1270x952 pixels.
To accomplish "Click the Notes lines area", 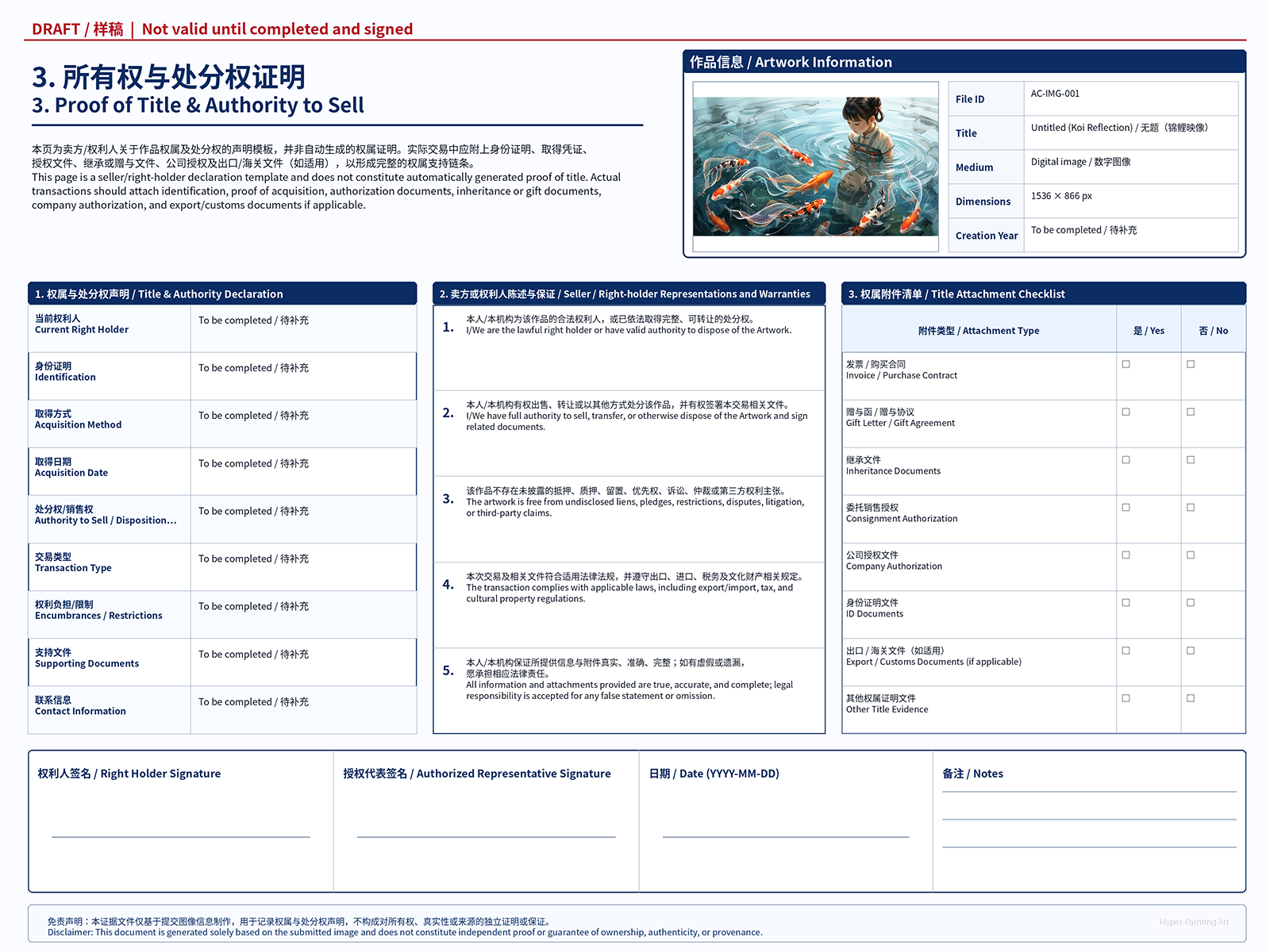I will tap(1089, 820).
